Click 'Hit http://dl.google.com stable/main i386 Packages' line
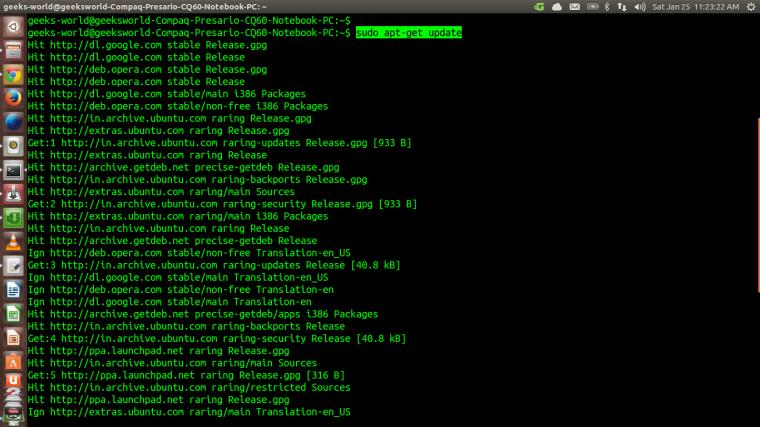760x427 pixels. tap(166, 94)
